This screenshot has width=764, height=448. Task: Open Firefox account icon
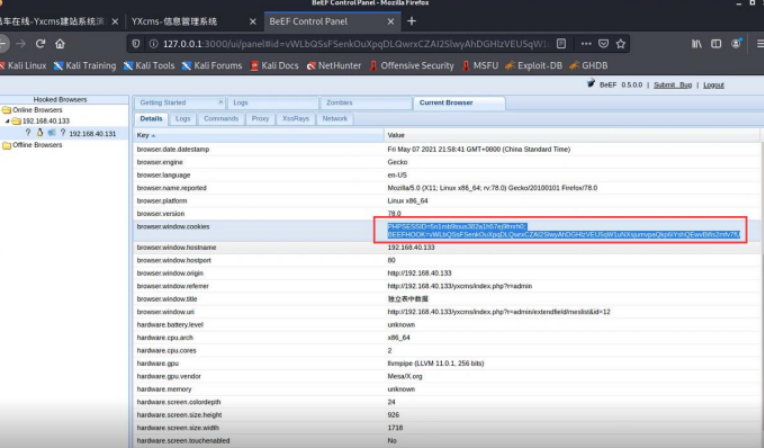(736, 44)
